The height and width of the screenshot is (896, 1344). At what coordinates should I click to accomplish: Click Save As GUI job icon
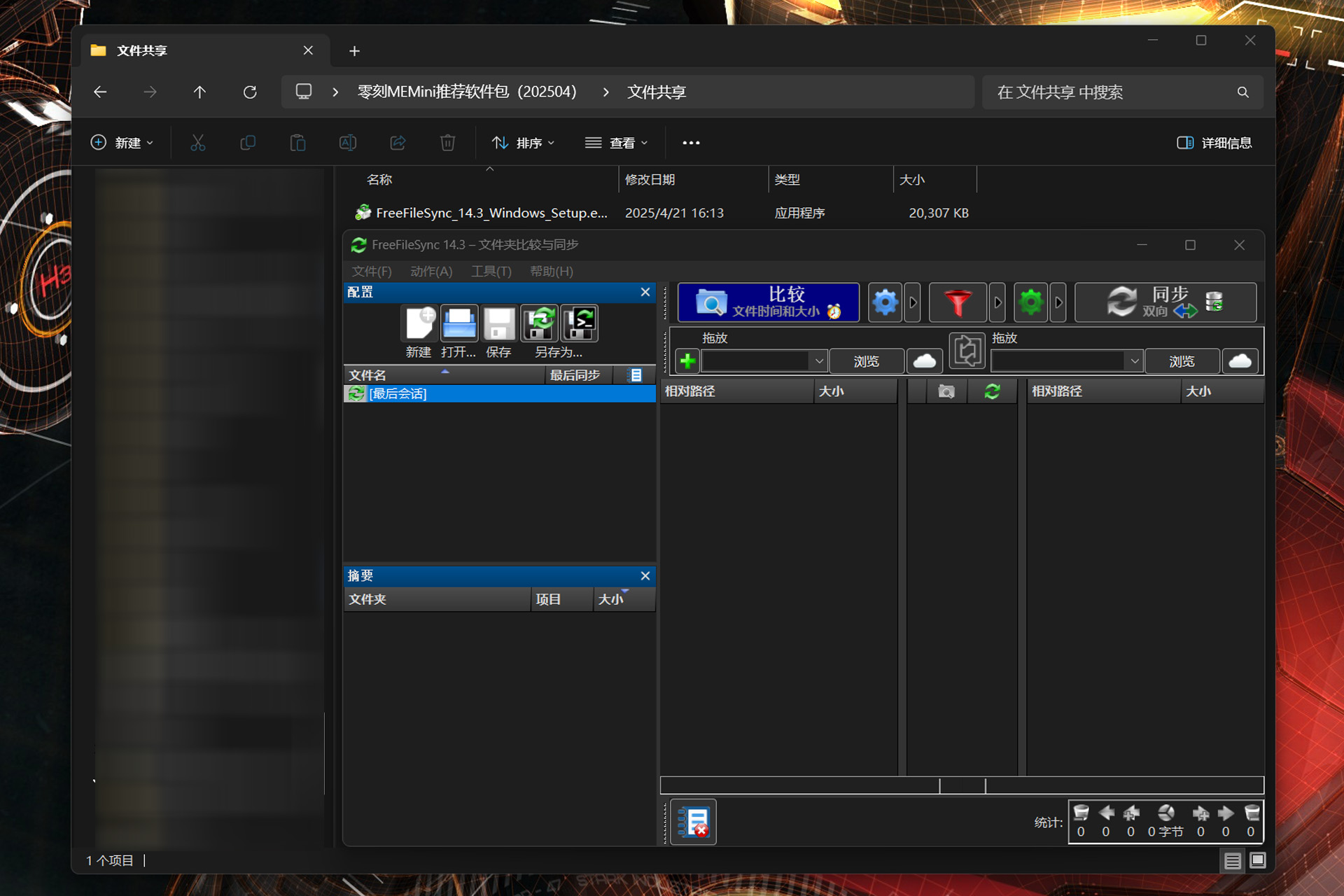(539, 323)
